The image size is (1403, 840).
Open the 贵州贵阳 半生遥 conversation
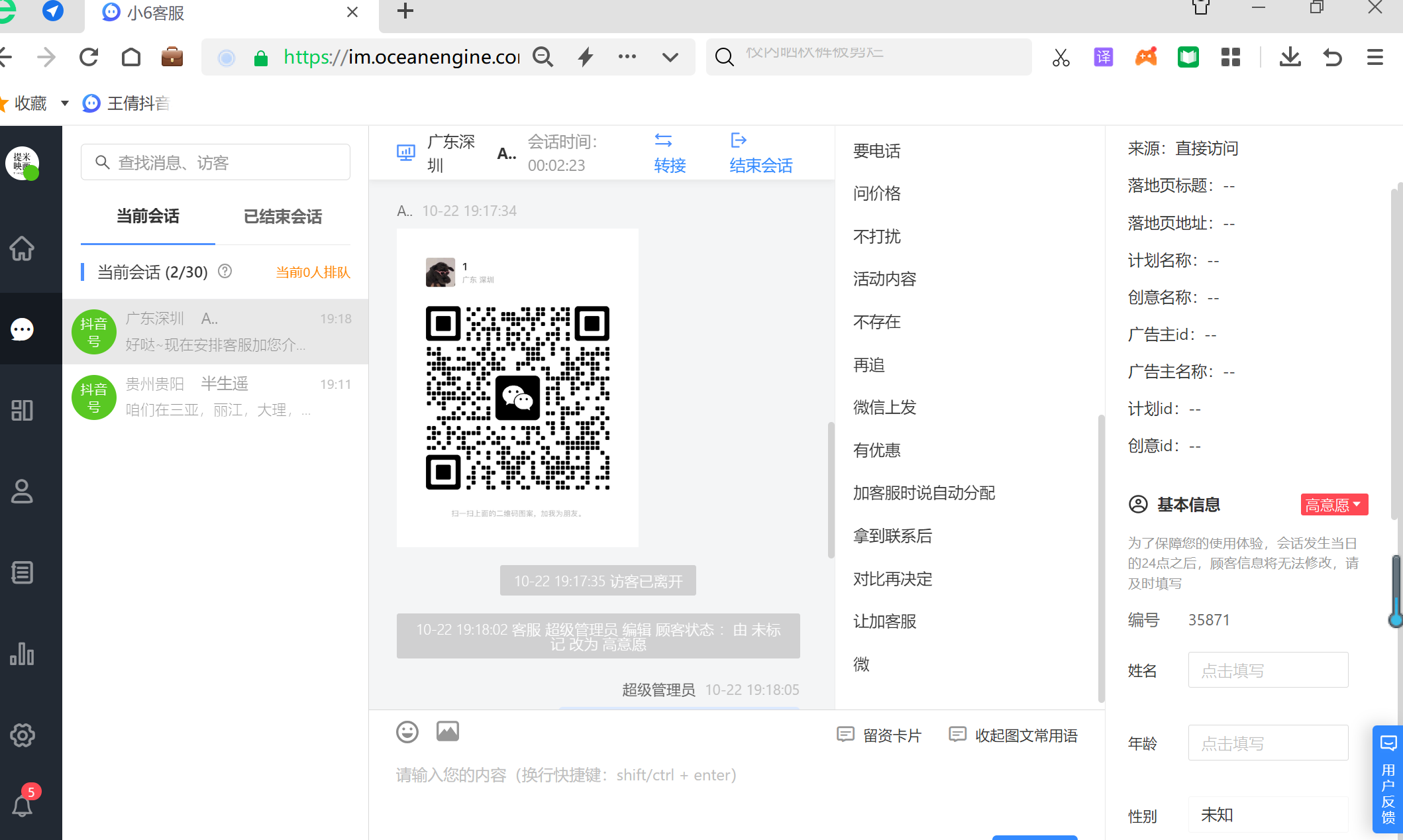coord(215,397)
